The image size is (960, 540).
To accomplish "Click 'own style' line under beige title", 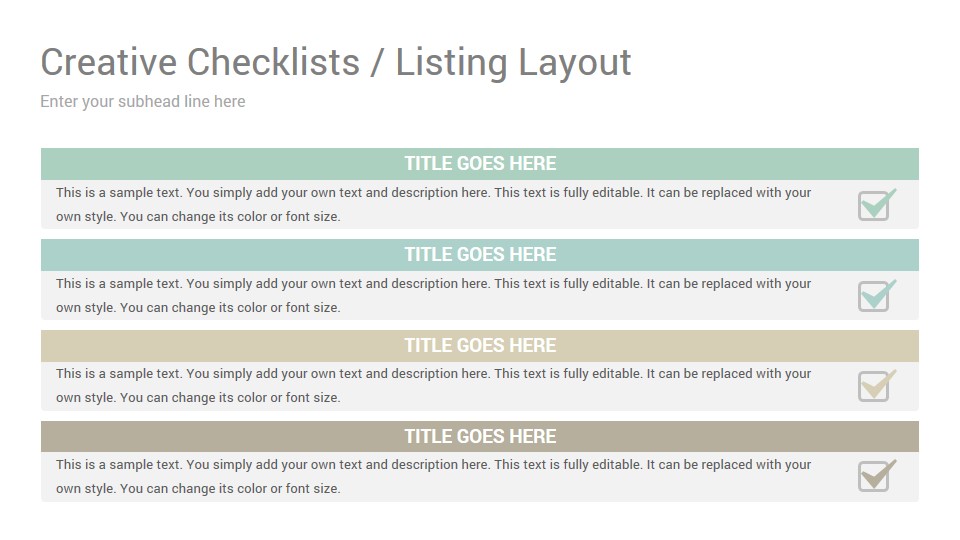I will click(x=198, y=398).
